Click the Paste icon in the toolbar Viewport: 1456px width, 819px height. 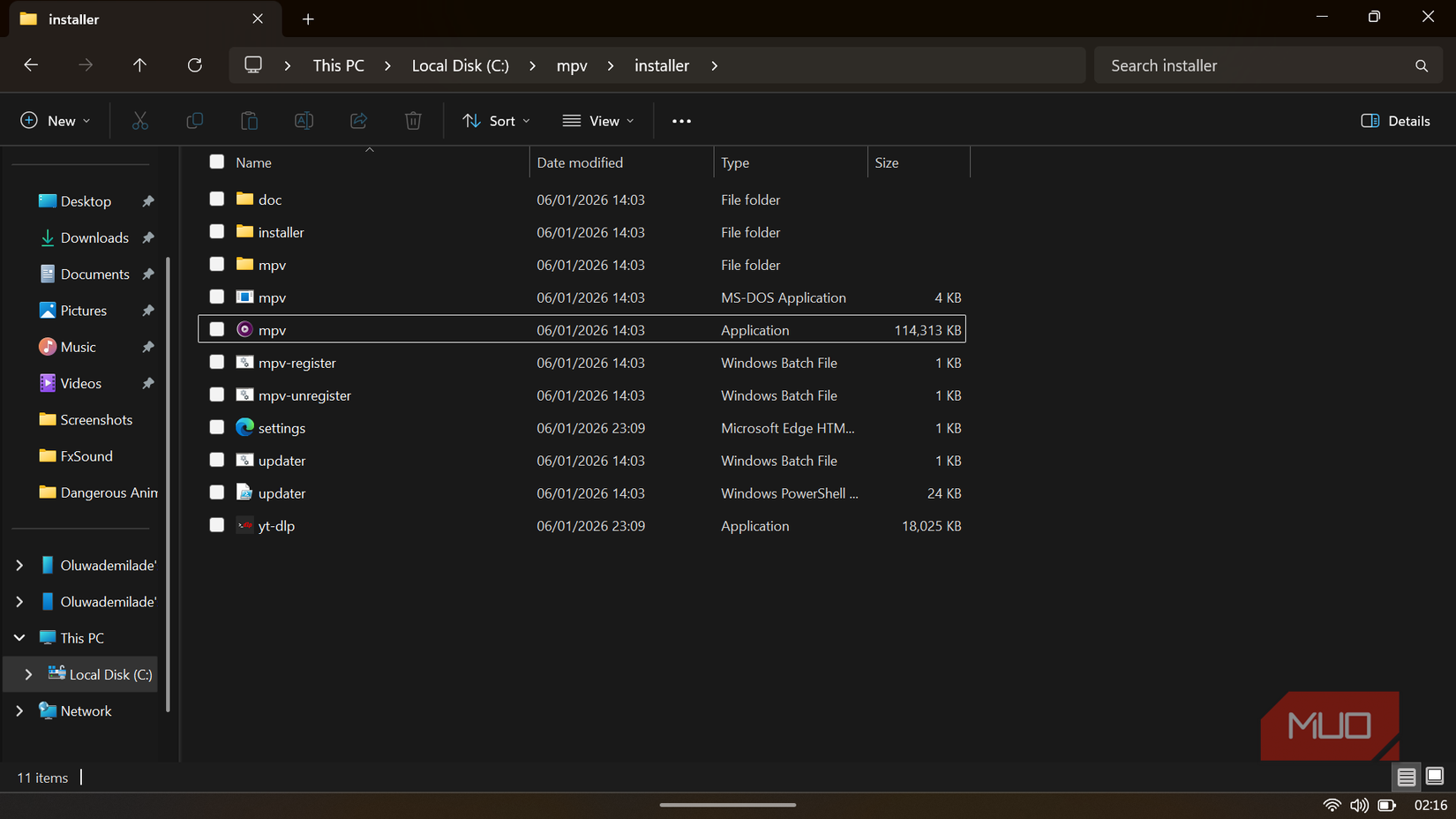coord(249,120)
